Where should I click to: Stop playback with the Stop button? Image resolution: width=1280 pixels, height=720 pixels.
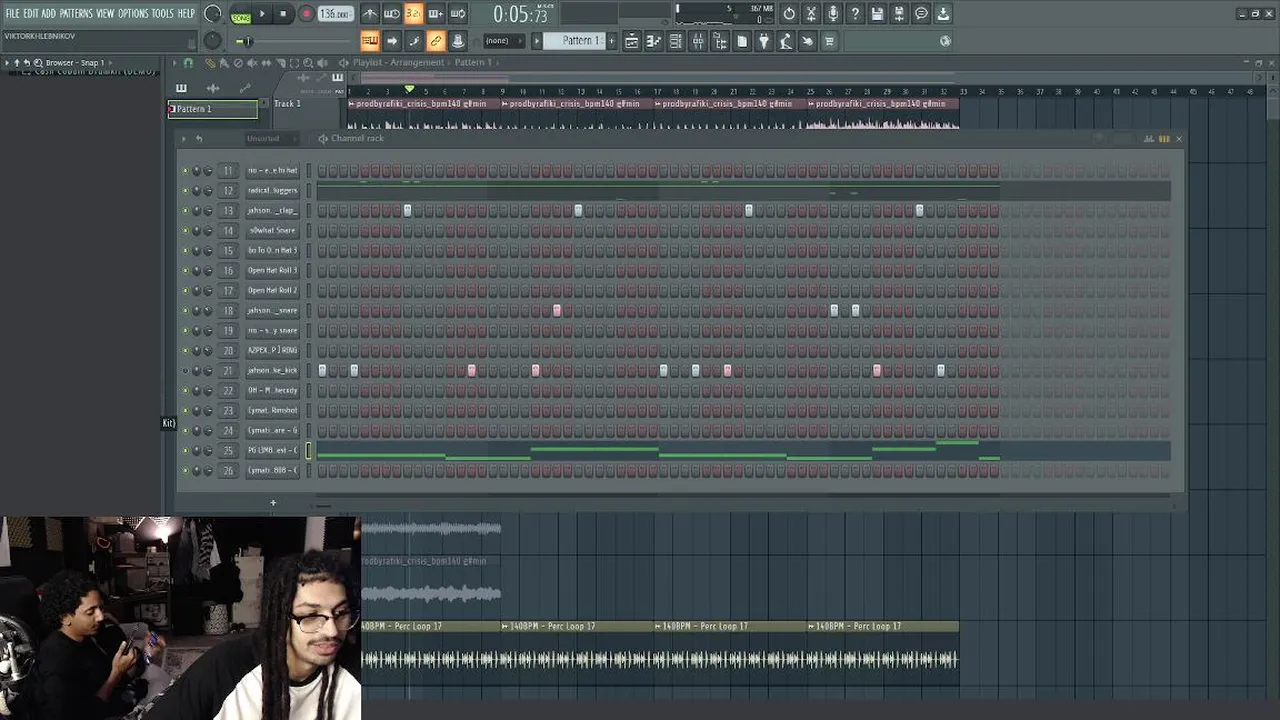click(x=283, y=14)
